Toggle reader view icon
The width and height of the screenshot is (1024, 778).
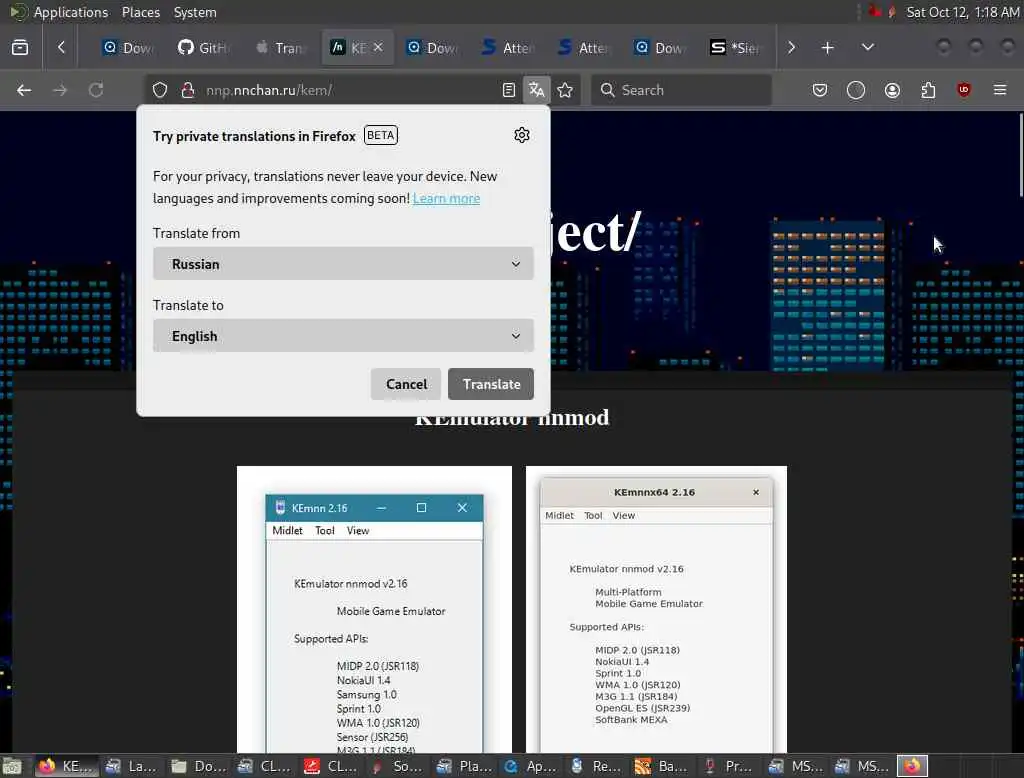[509, 90]
